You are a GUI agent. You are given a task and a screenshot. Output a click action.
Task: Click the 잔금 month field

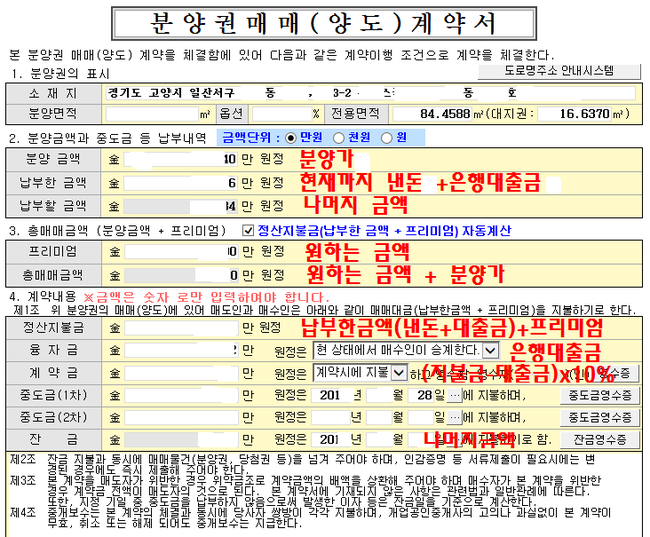point(379,440)
